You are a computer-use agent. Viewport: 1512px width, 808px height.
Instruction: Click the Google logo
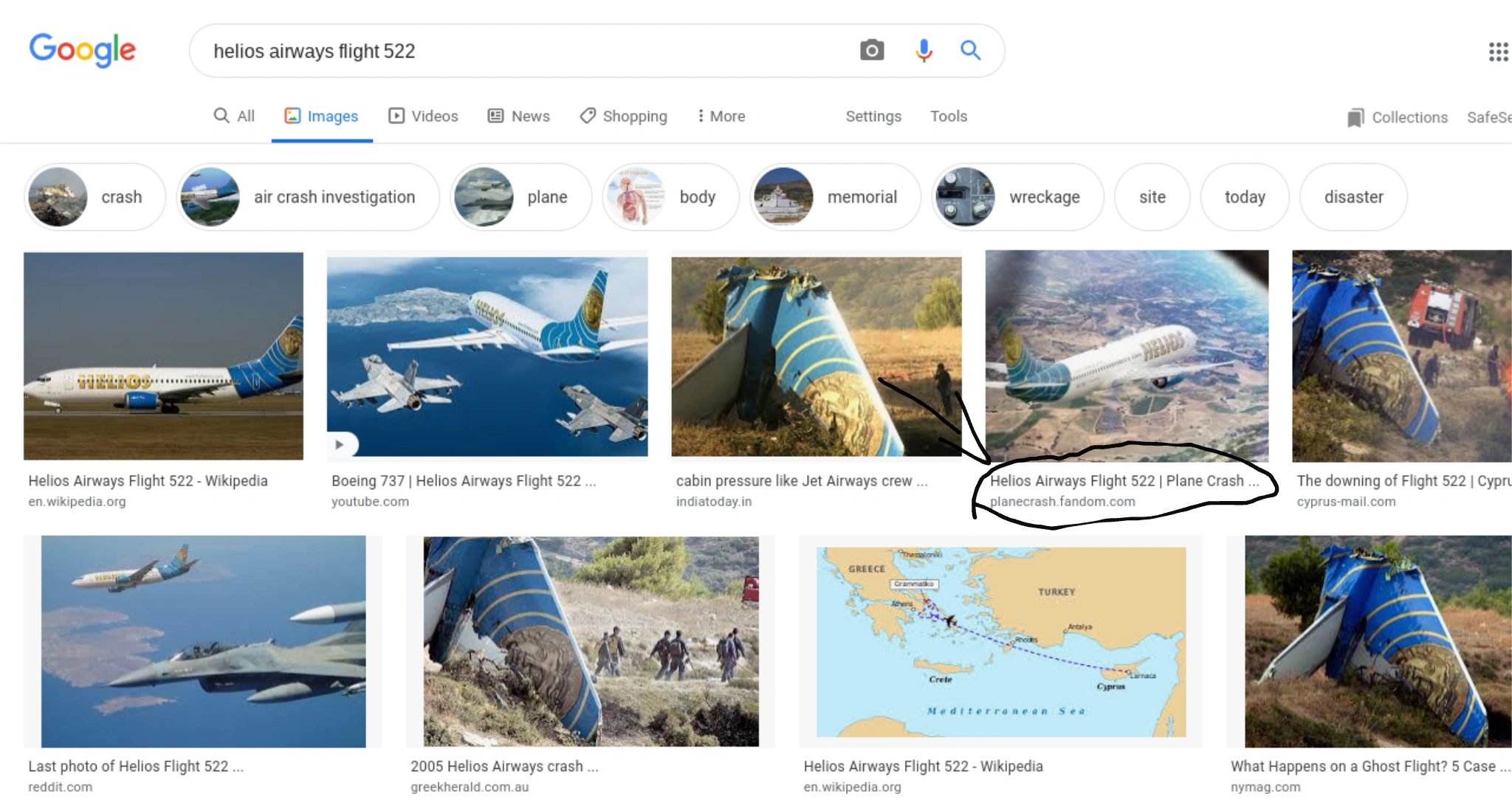[82, 50]
